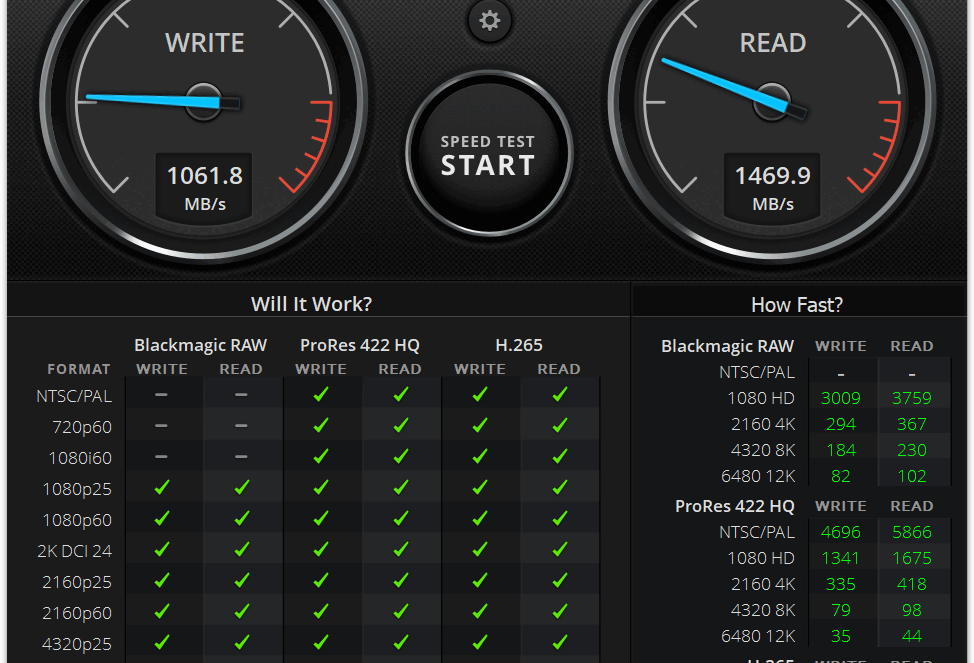Viewport: 974px width, 663px height.
Task: Click the 2160p25 format row label
Action: pos(77,582)
